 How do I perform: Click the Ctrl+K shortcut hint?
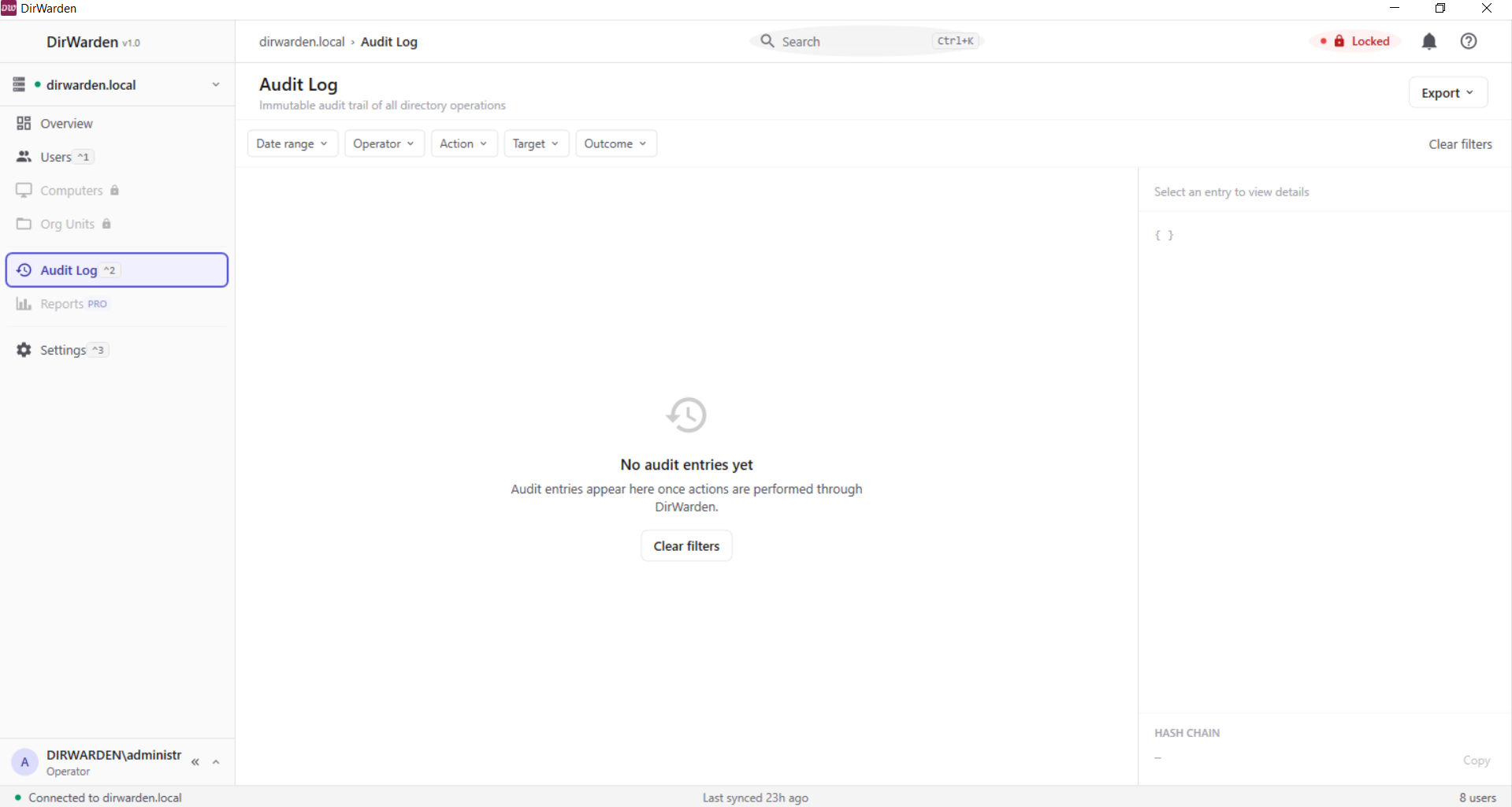(955, 41)
